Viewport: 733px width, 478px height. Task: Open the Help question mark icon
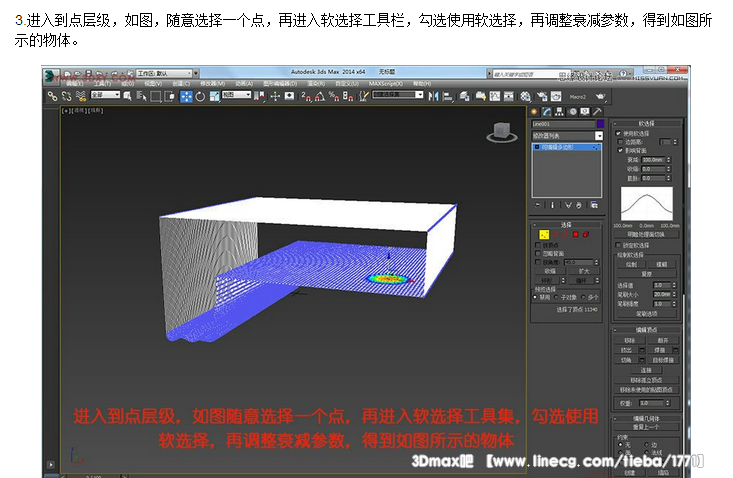pyautogui.click(x=623, y=74)
